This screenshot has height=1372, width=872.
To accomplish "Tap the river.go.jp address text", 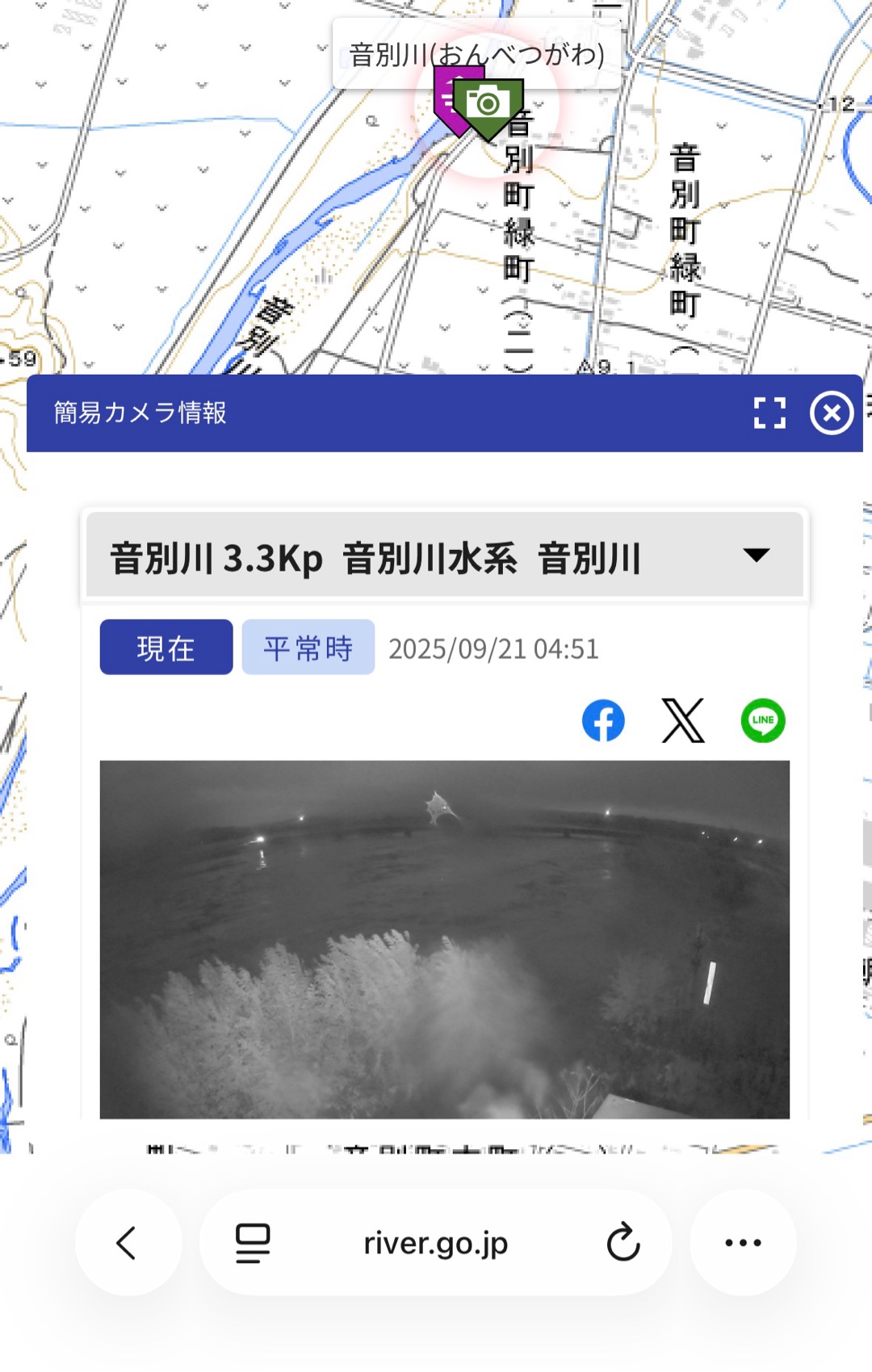I will (435, 1243).
